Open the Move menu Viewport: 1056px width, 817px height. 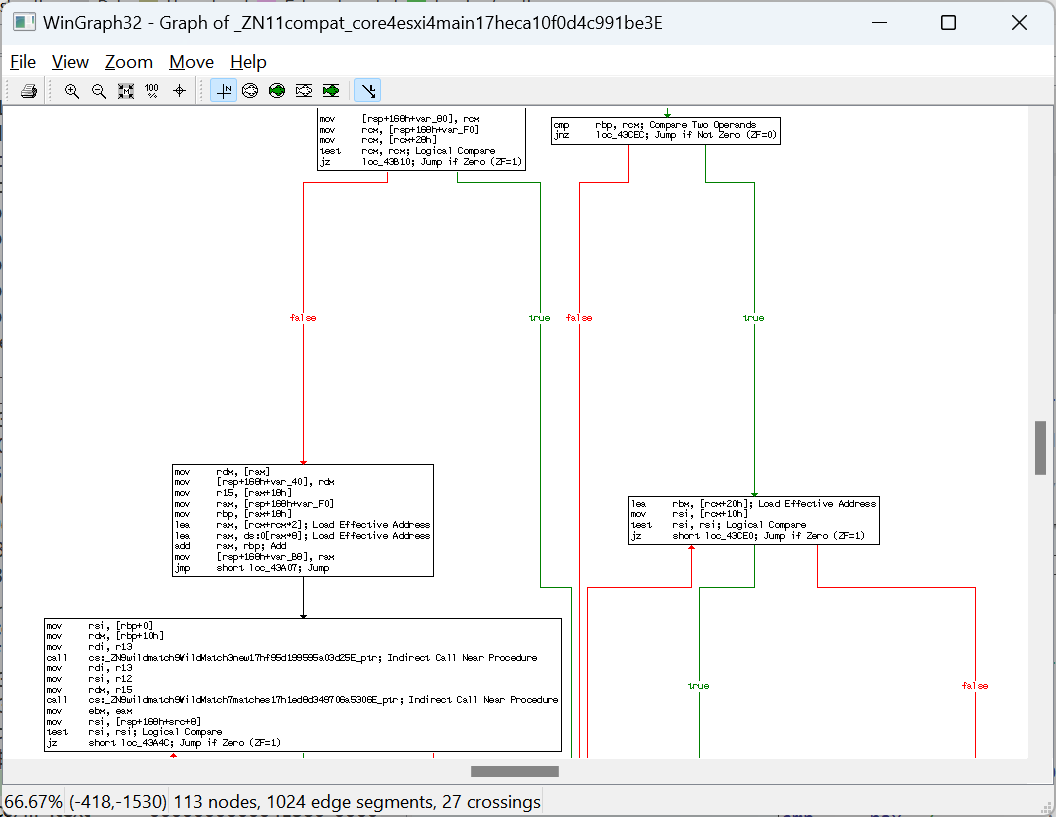coord(190,62)
